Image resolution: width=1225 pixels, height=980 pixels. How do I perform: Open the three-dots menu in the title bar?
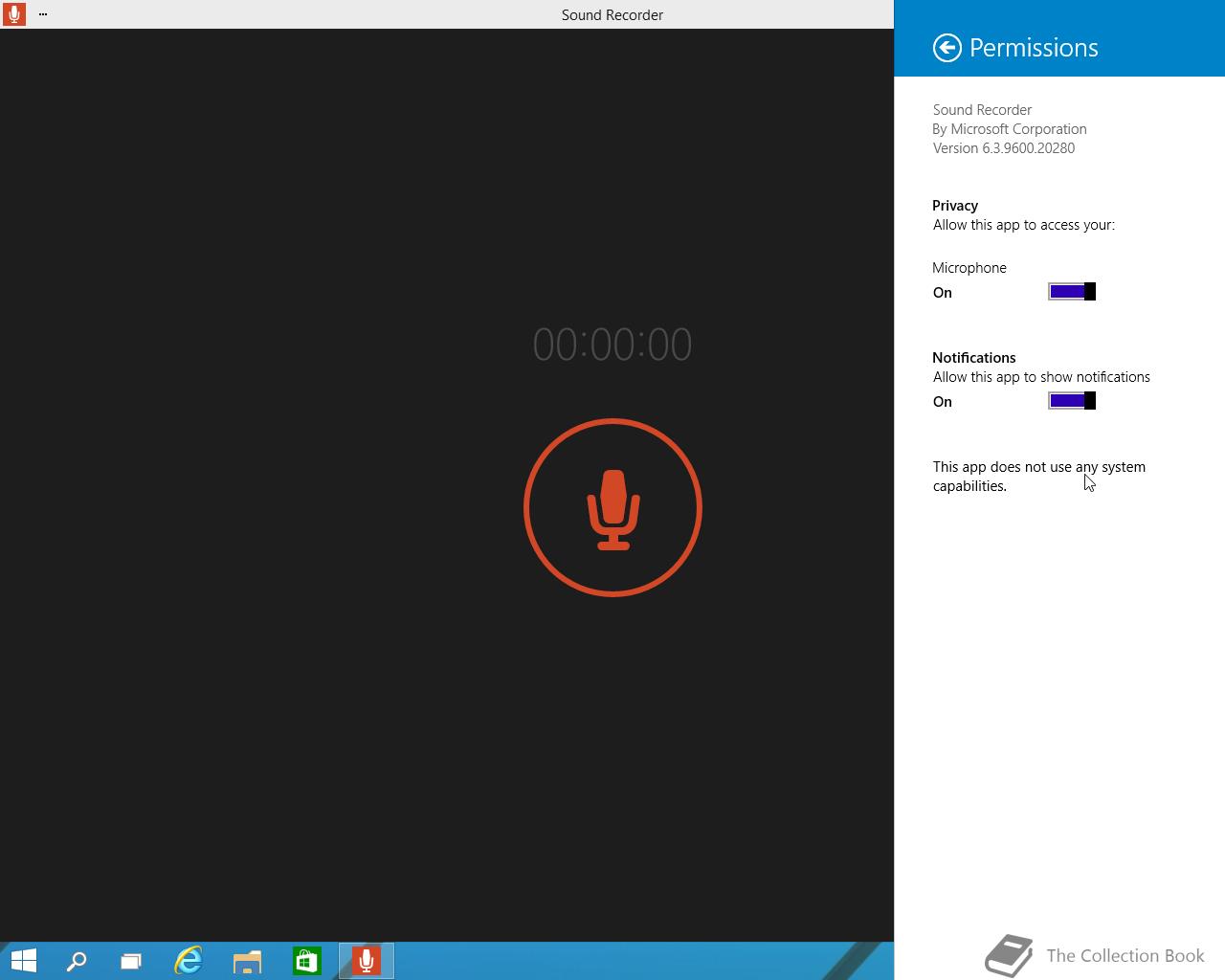coord(43,14)
